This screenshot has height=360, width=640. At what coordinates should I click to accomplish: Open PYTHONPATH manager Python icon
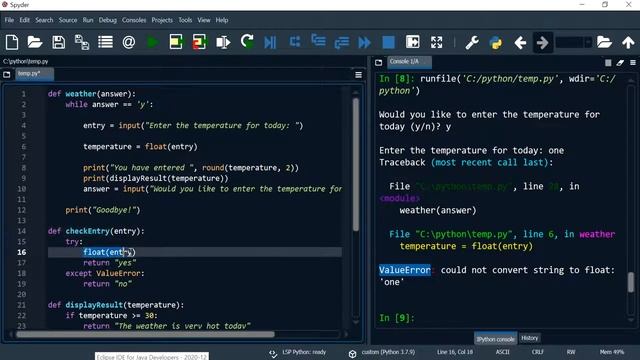(496, 42)
